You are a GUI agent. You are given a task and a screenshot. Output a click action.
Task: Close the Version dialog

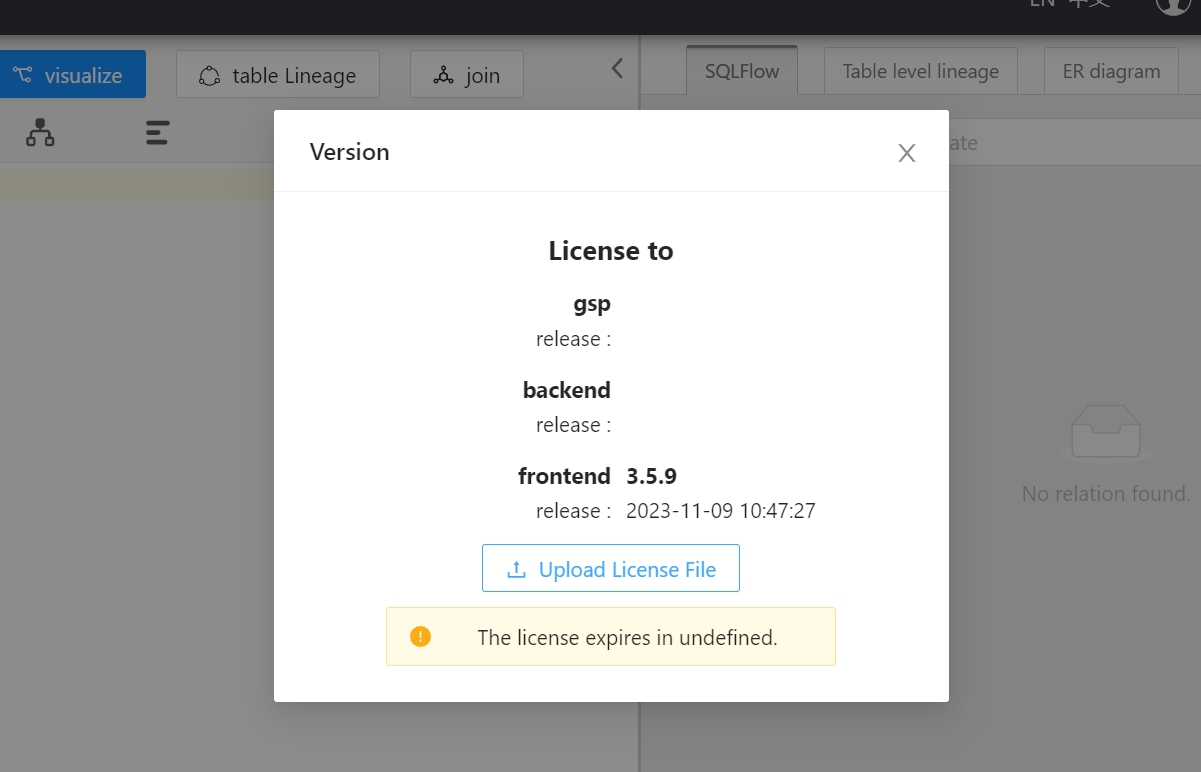point(906,153)
